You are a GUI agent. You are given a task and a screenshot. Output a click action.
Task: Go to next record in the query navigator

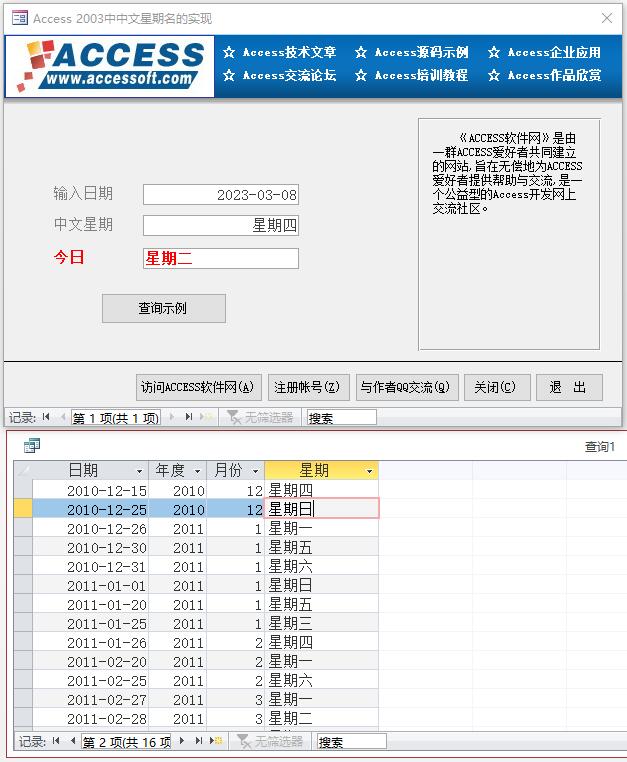click(x=181, y=741)
